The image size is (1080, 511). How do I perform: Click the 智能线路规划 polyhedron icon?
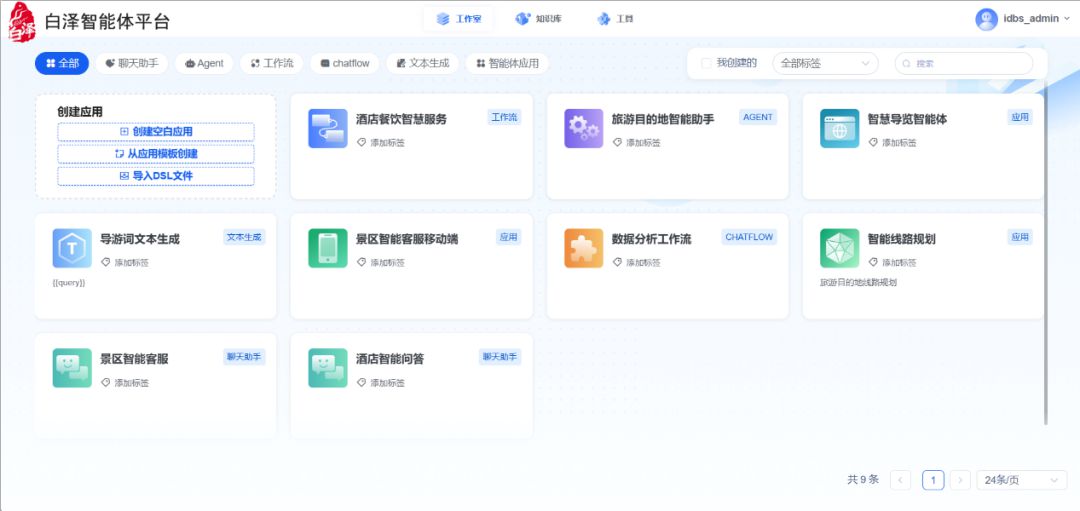839,248
